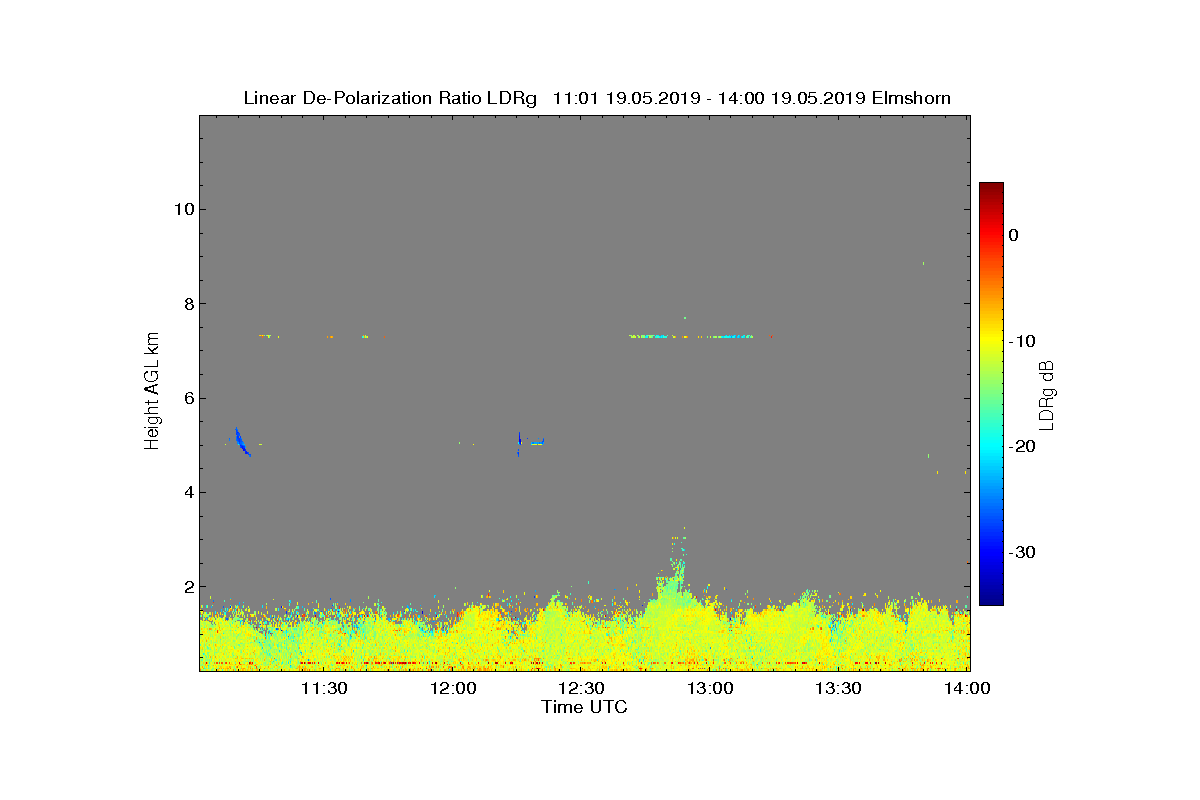Viewport: 1200px width, 800px height.
Task: Click the 'Height AGL km' axis label
Action: tap(152, 392)
